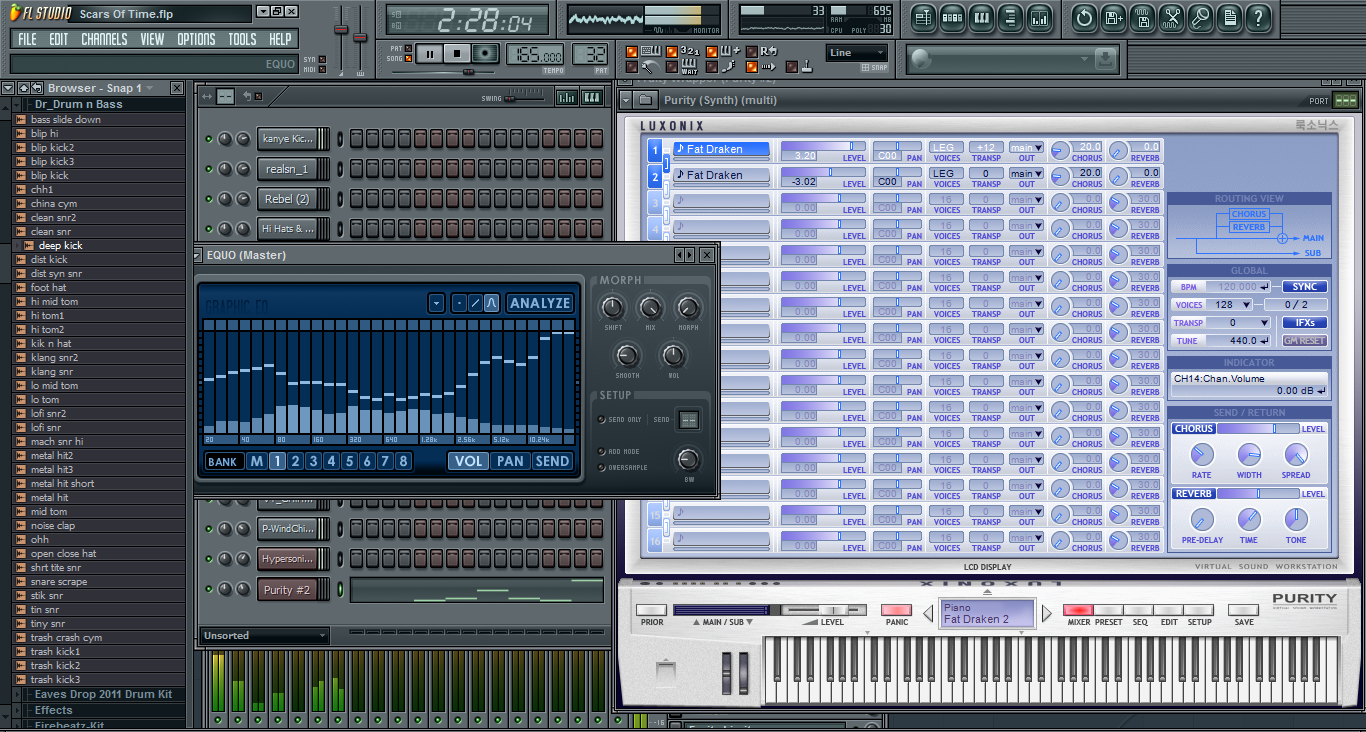Click the help question mark icon
This screenshot has height=732, width=1366.
pyautogui.click(x=1258, y=17)
